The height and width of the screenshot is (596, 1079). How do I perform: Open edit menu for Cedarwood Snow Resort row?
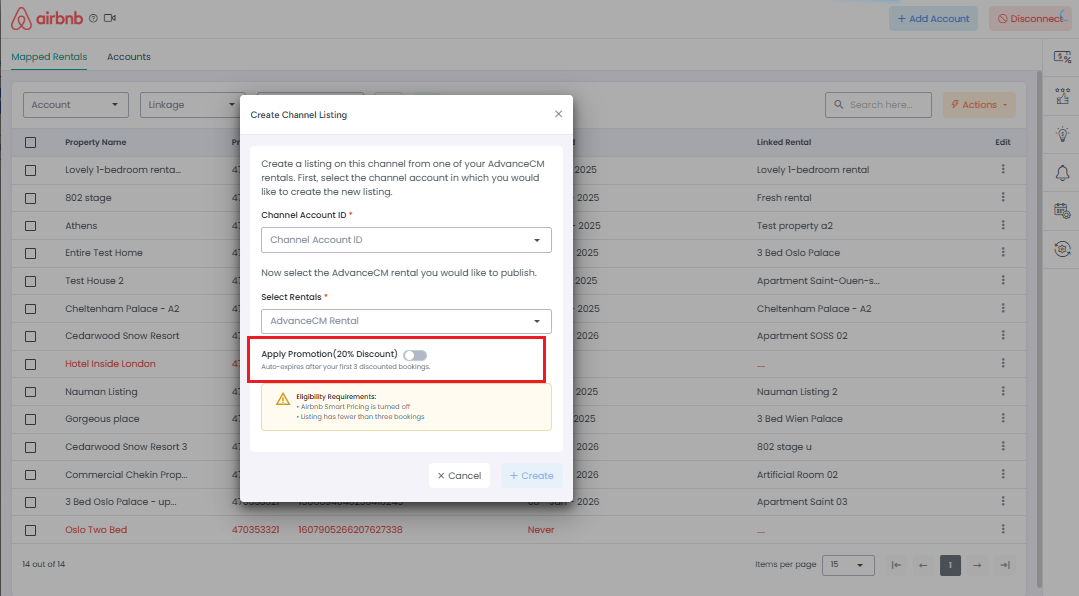point(1003,335)
